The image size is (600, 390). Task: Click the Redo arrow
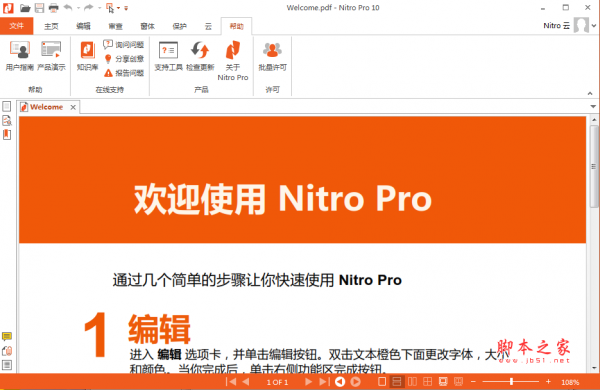click(x=89, y=8)
